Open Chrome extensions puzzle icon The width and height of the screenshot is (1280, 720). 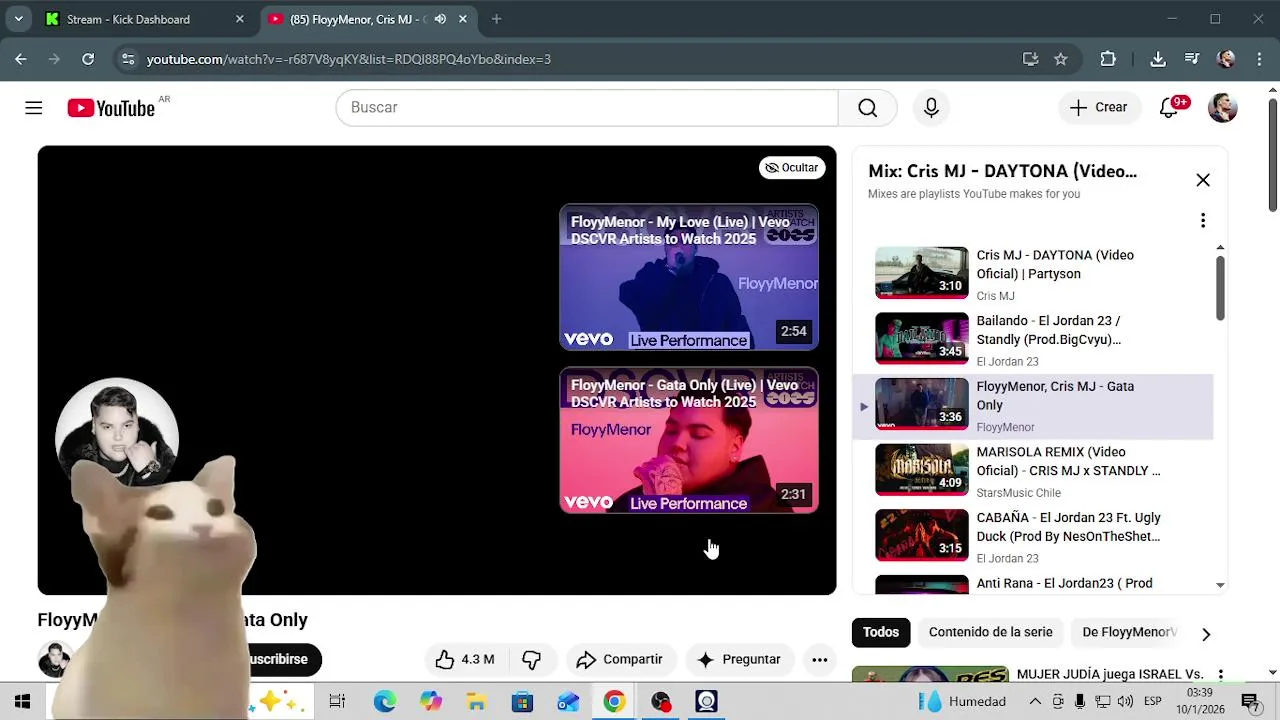coord(1108,59)
